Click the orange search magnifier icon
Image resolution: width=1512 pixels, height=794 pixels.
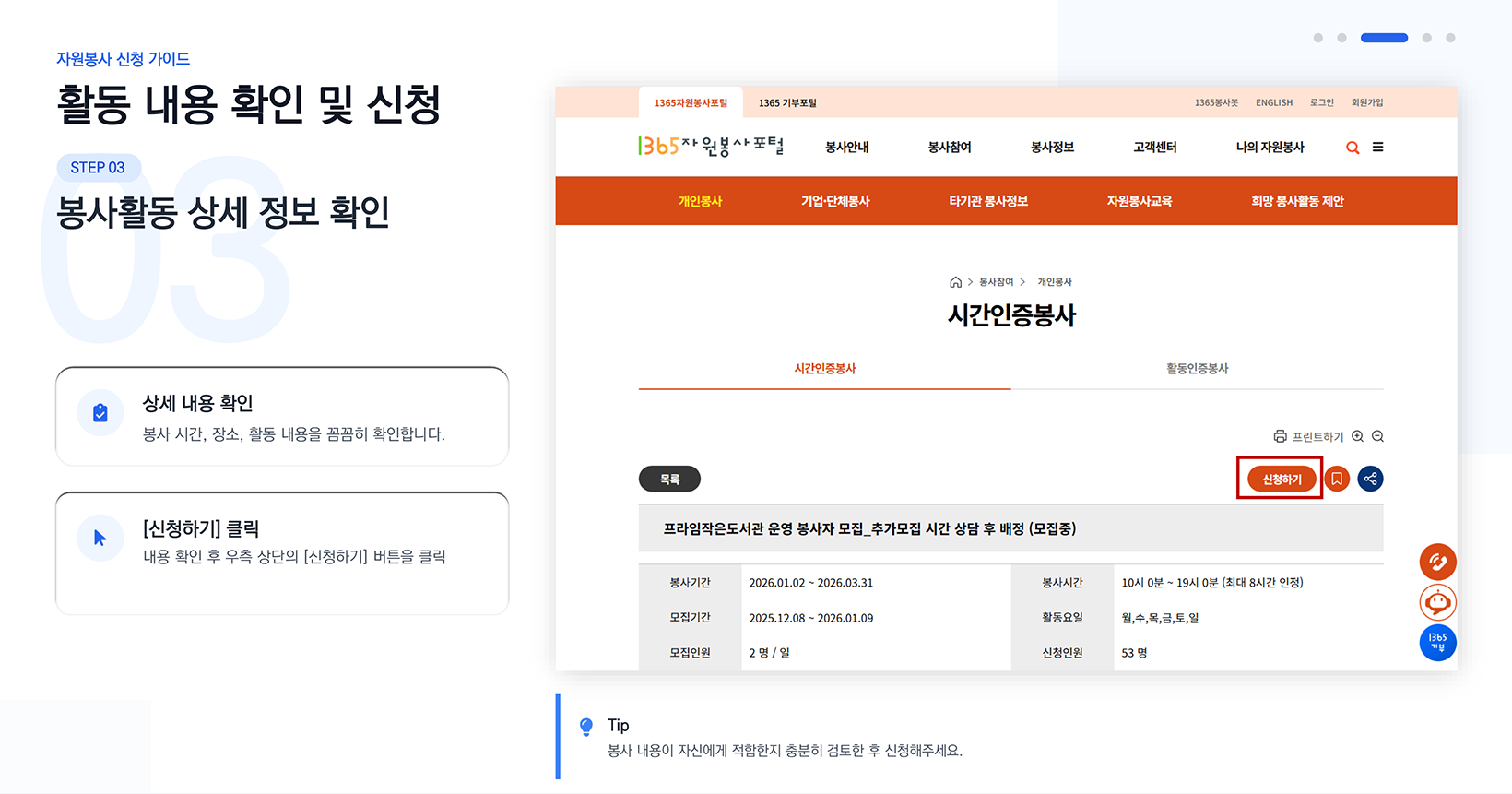click(1353, 148)
